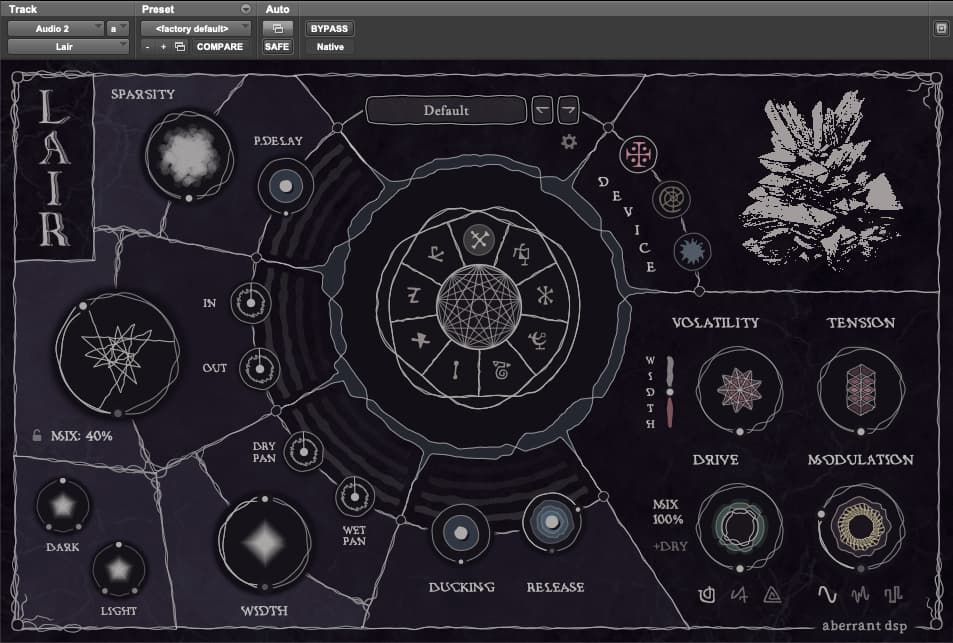Adjust the vertical Width slider near Volatility

[x=670, y=392]
